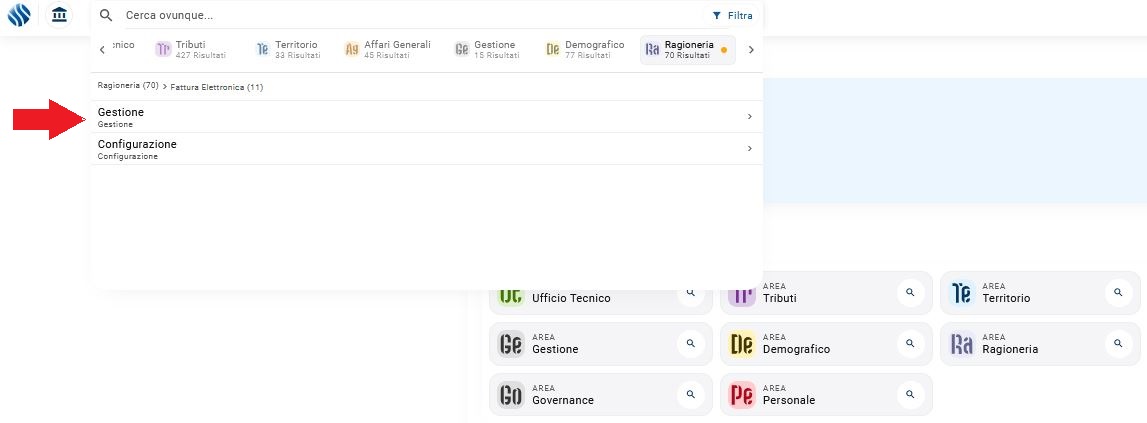The width and height of the screenshot is (1147, 423).
Task: Click Ragioneria (70) breadcrumb link
Action: [128, 86]
